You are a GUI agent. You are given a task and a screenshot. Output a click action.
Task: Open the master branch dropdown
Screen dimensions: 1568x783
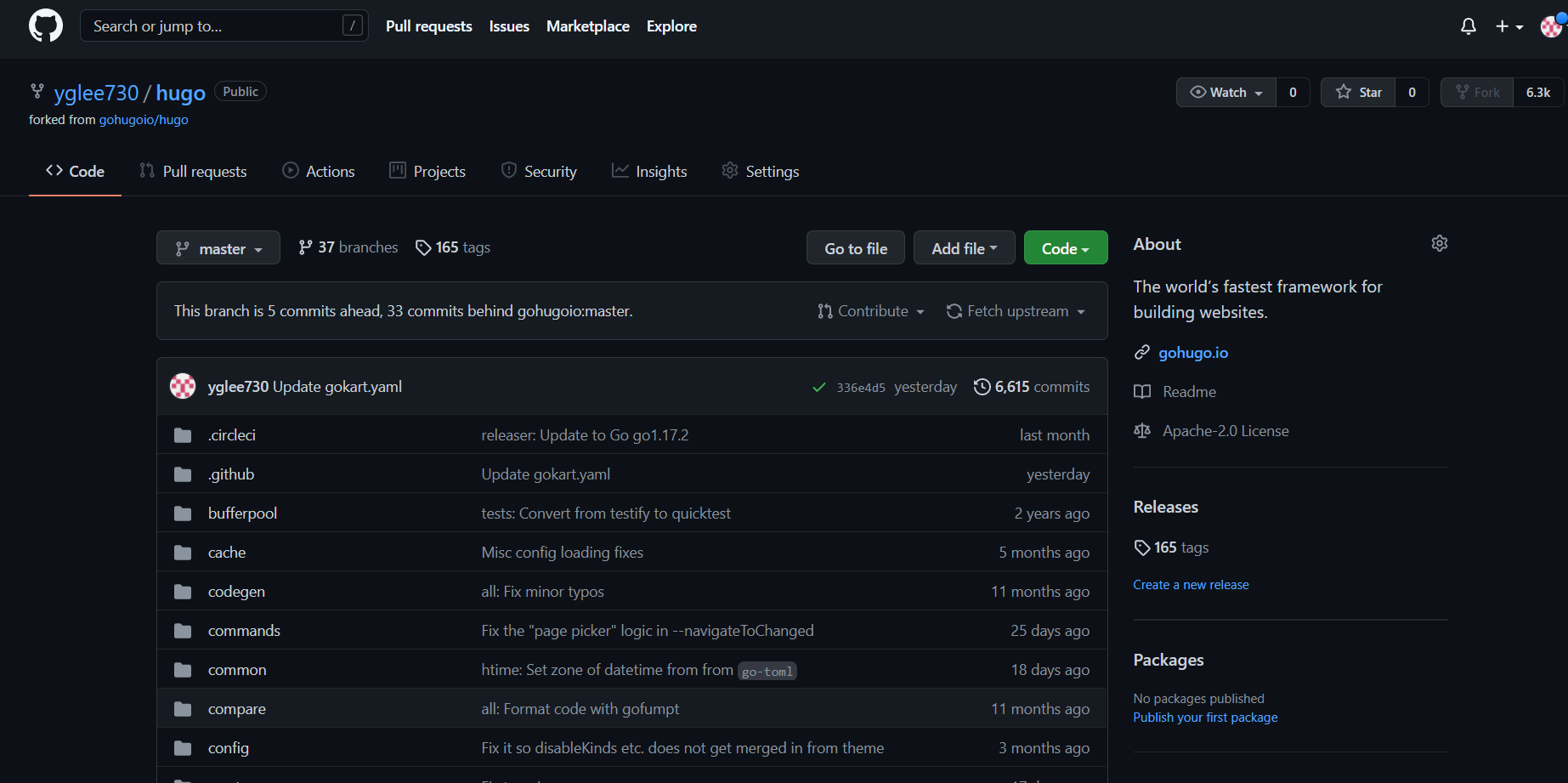(x=218, y=248)
